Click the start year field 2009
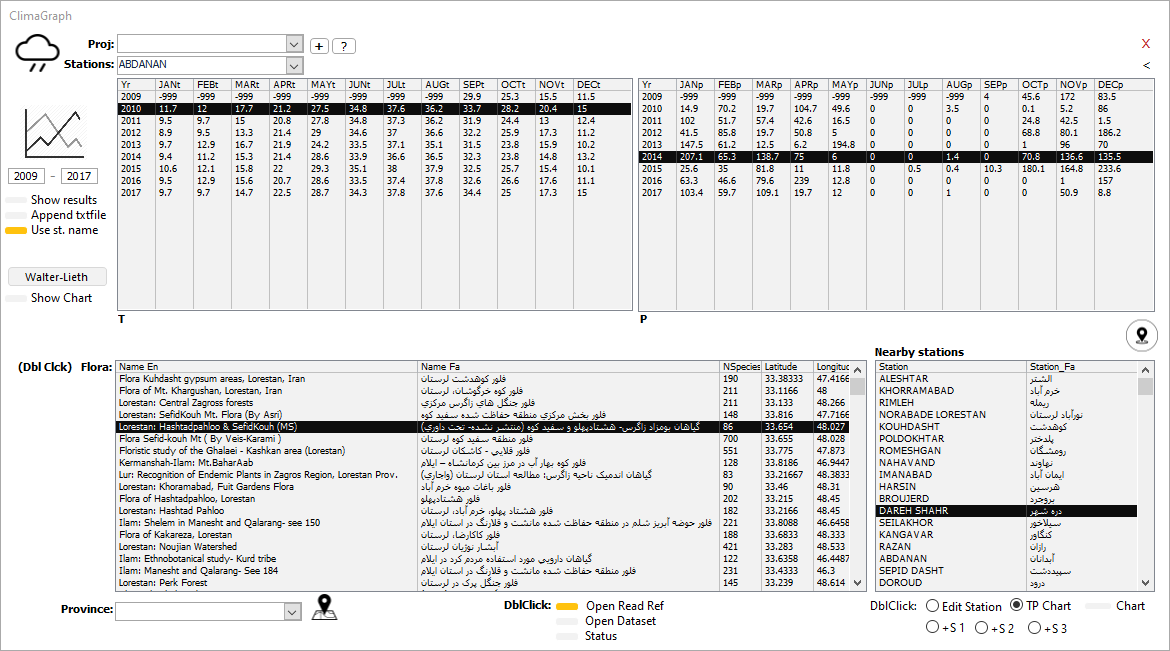Image resolution: width=1170 pixels, height=651 pixels. pyautogui.click(x=26, y=176)
